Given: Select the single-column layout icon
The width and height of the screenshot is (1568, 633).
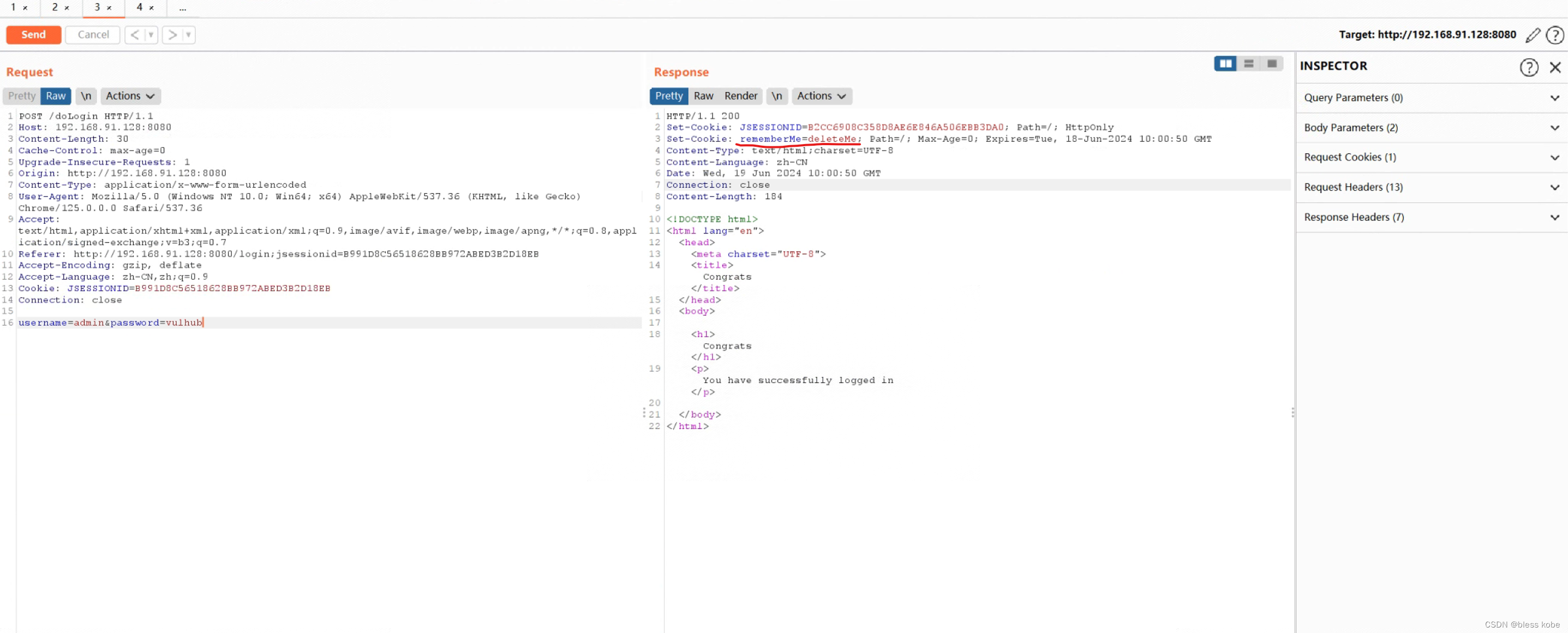Looking at the screenshot, I should point(1270,64).
